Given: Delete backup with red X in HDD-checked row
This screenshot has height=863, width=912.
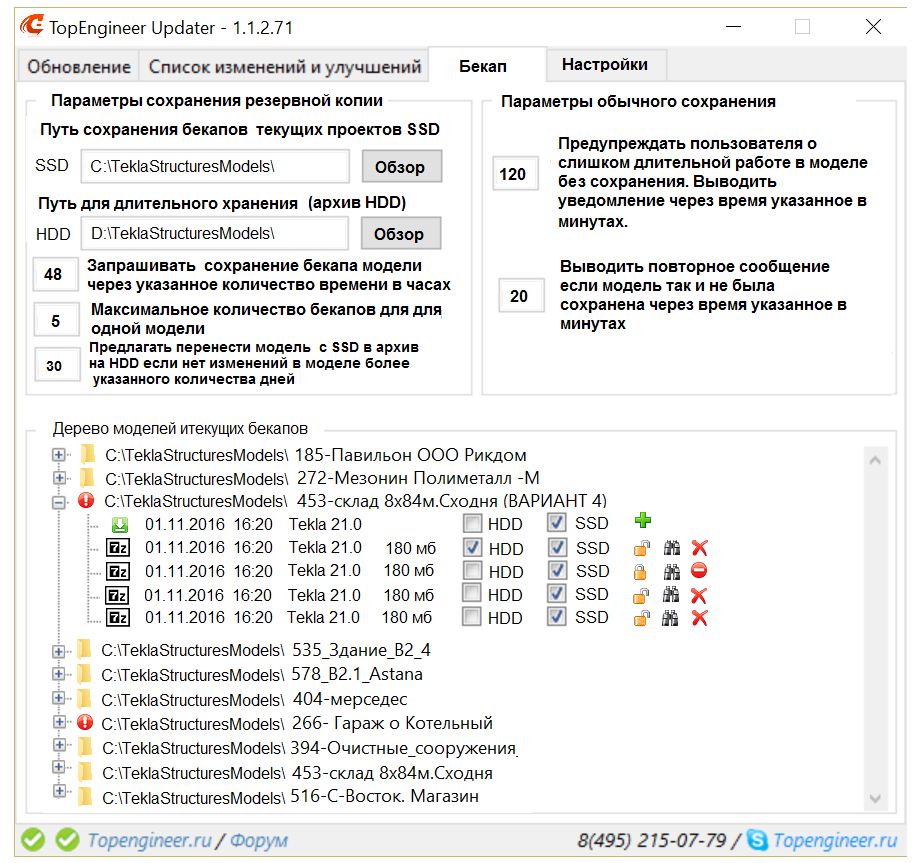Looking at the screenshot, I should pos(700,548).
